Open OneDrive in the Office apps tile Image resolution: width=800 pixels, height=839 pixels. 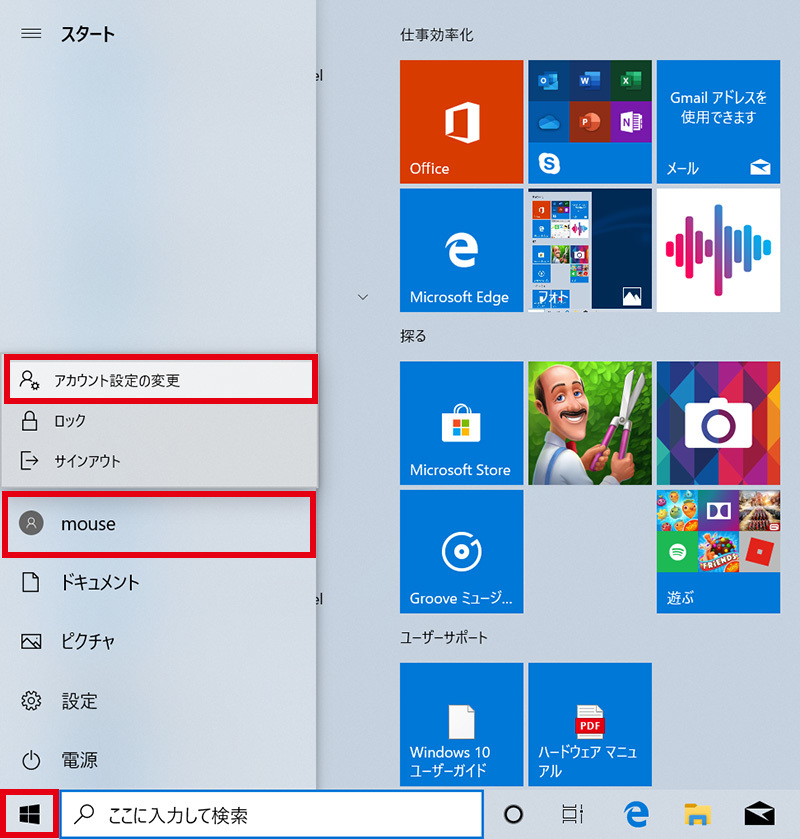548,122
